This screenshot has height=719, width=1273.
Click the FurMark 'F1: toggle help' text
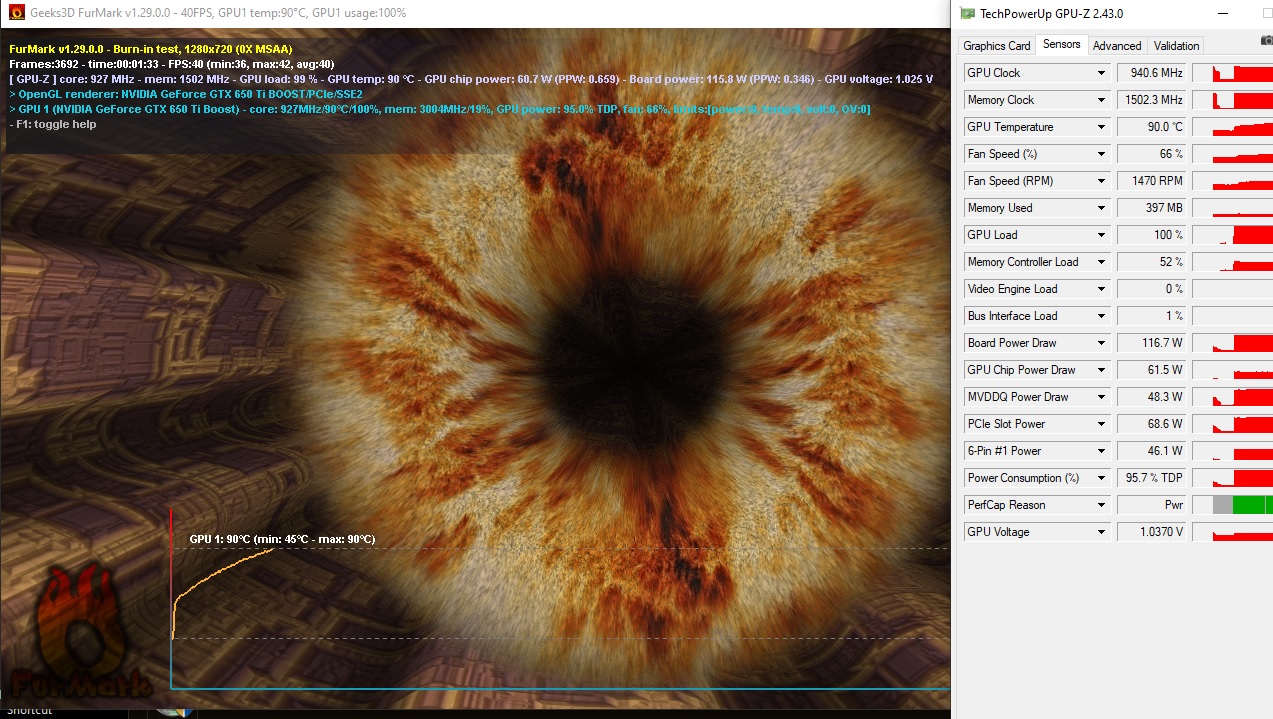point(53,124)
